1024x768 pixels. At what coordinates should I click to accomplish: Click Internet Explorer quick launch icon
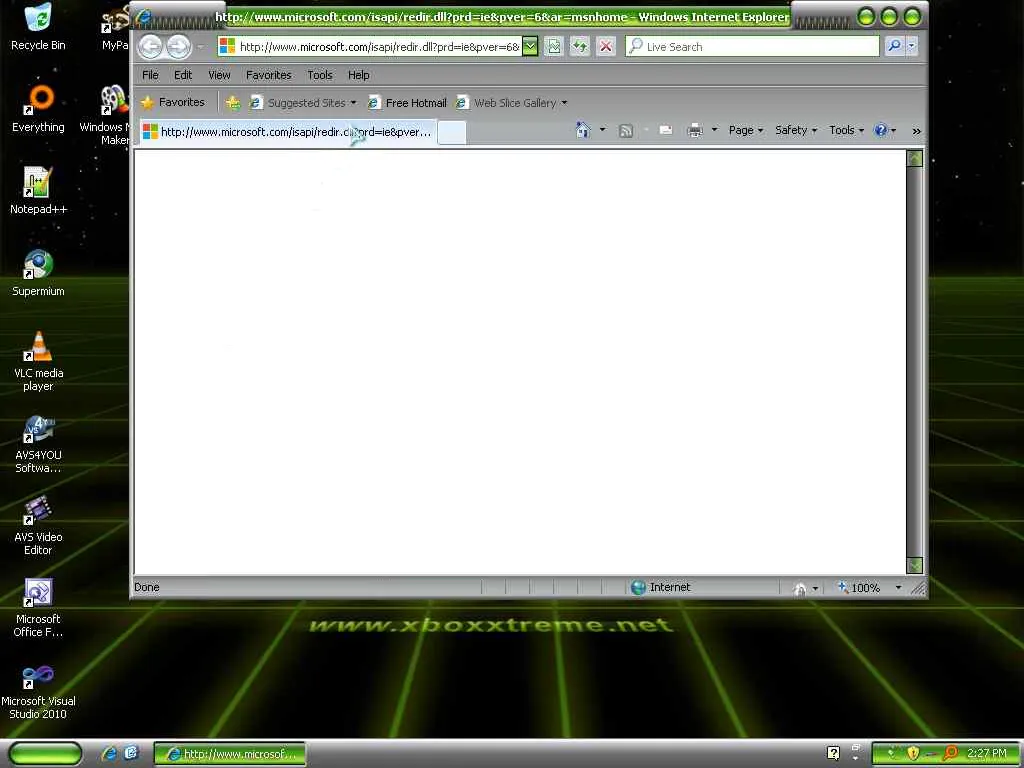pos(109,753)
